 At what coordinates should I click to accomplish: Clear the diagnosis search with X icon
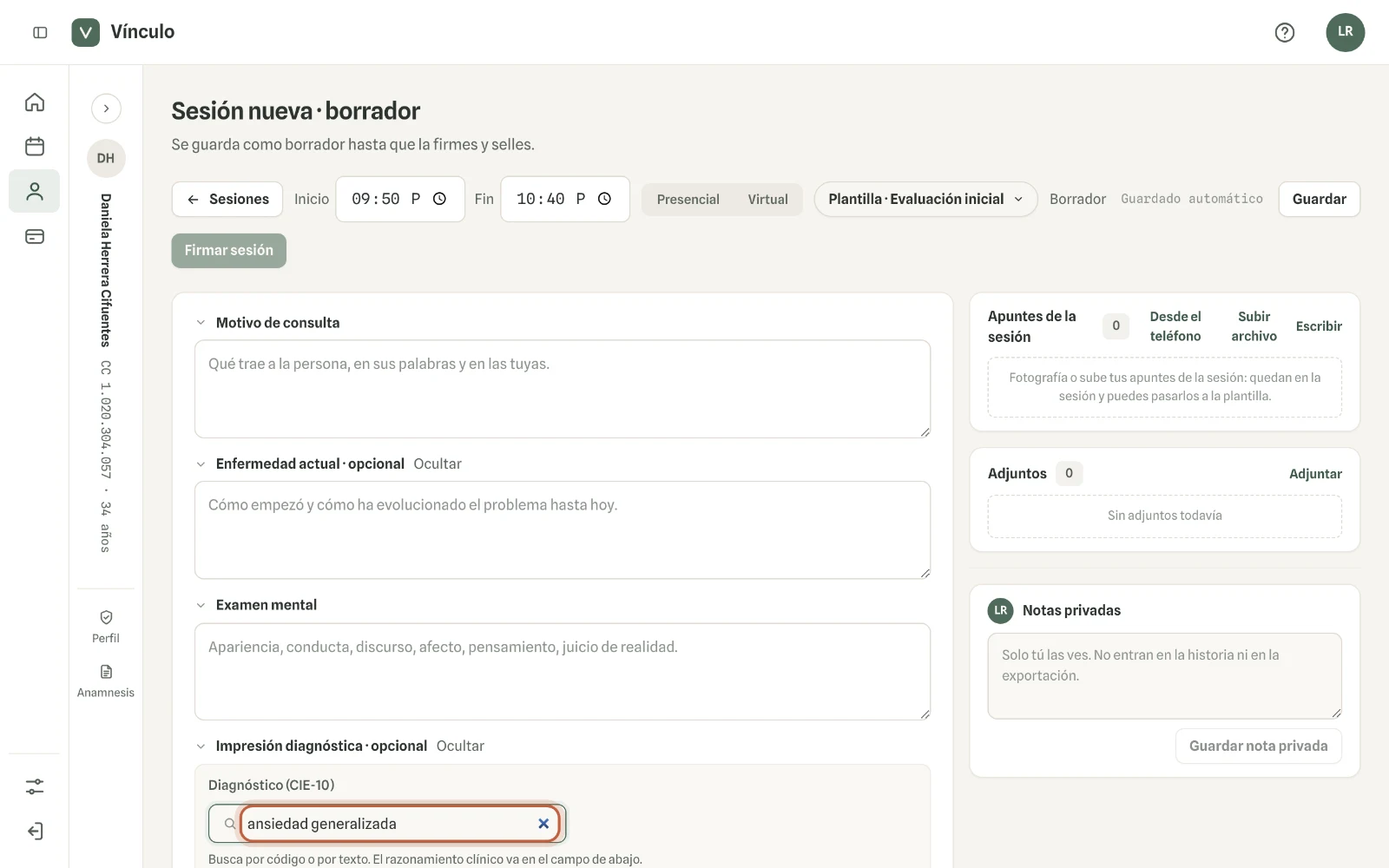543,824
